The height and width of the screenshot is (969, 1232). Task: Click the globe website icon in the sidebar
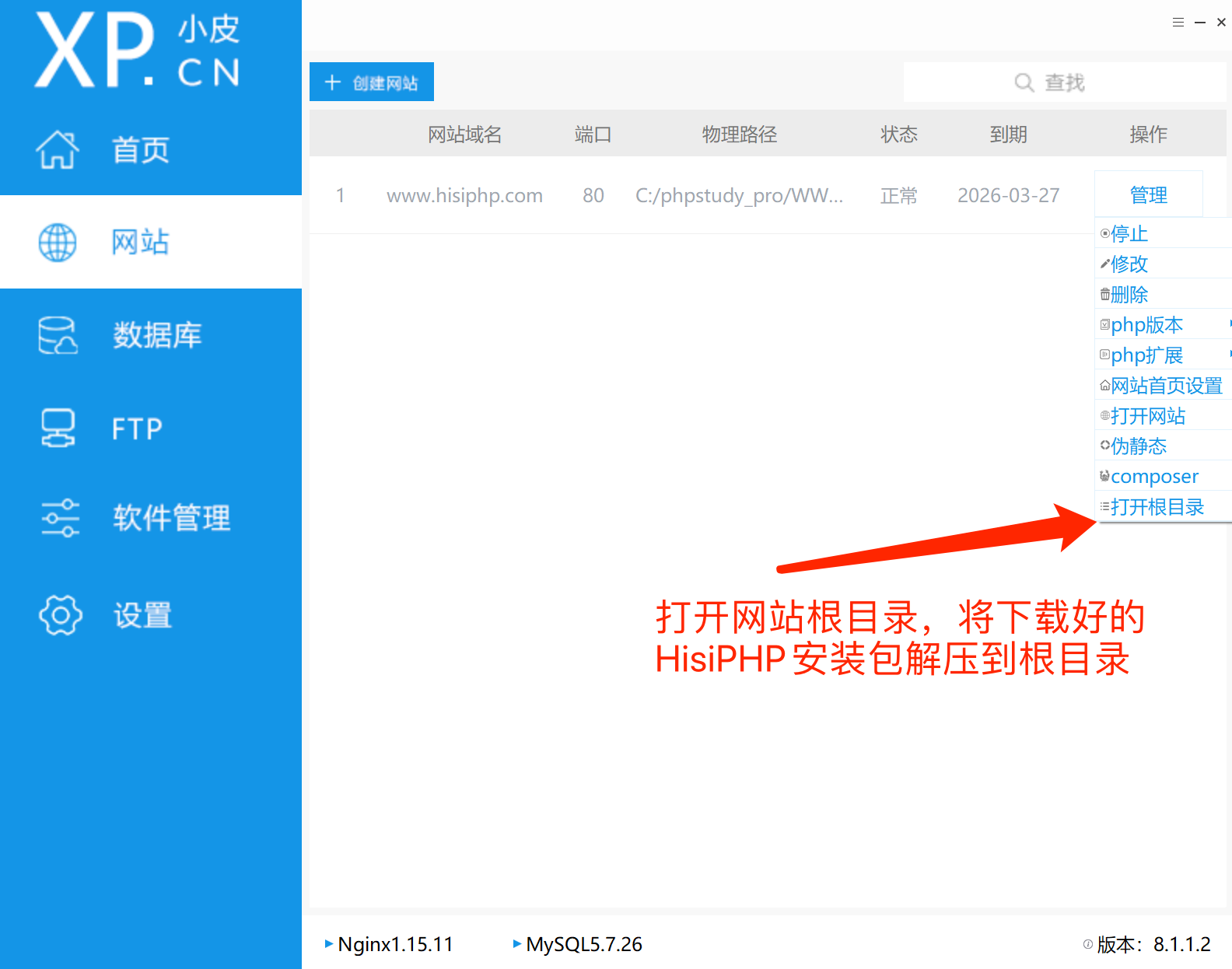coord(58,243)
